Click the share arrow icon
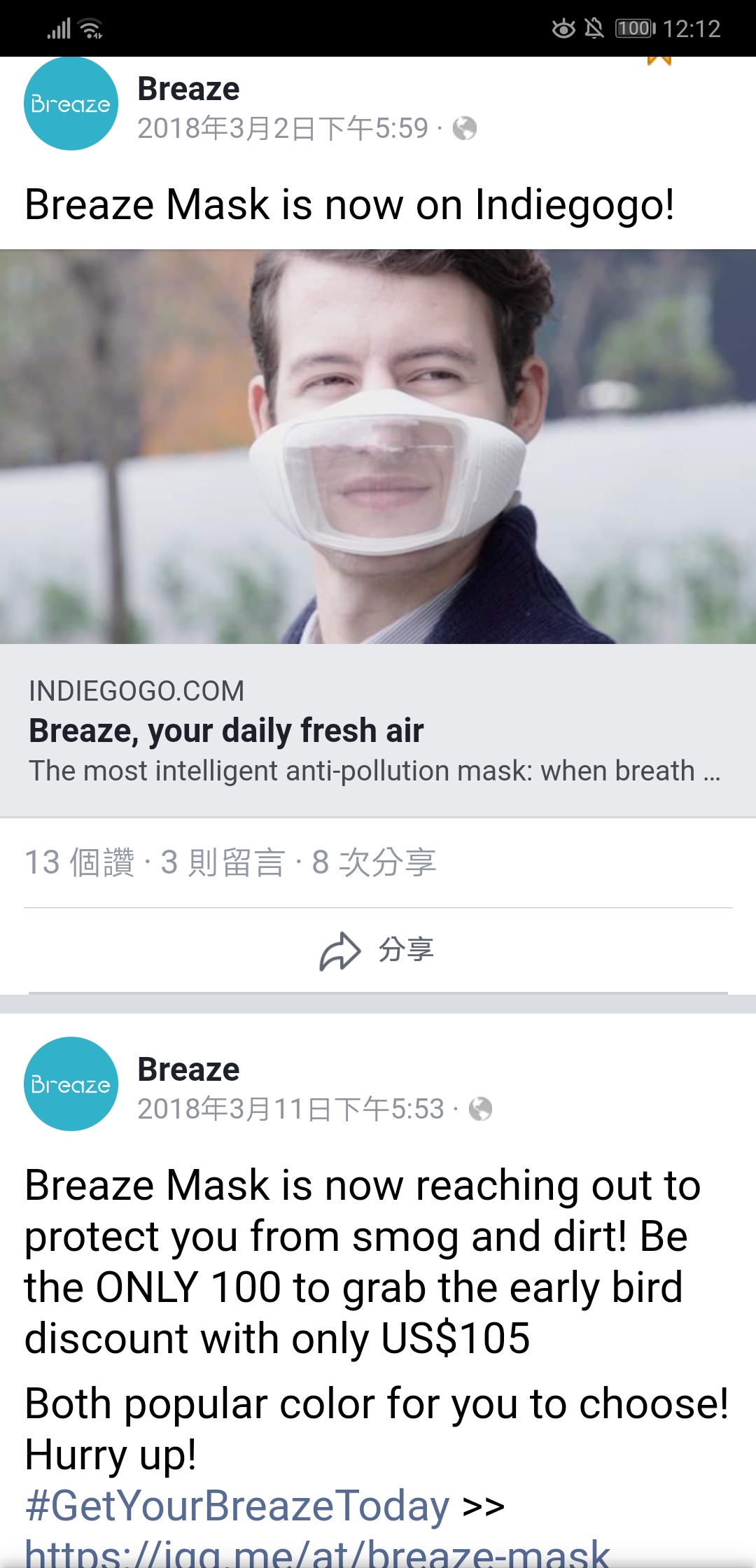 [340, 951]
